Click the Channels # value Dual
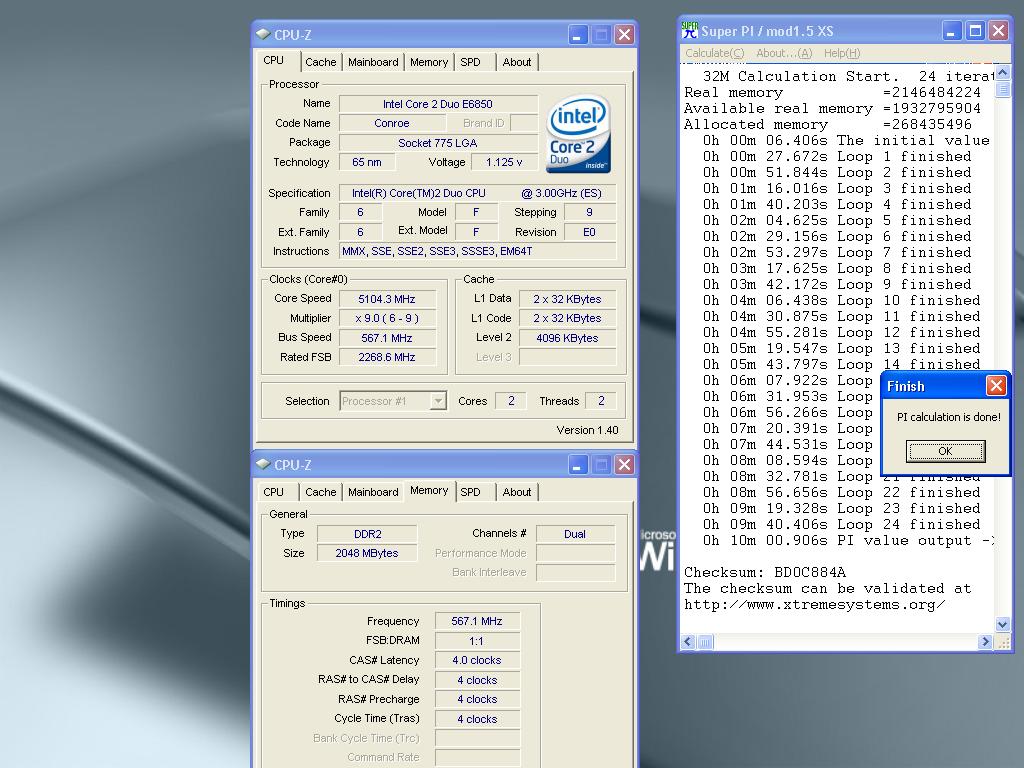The image size is (1024, 768). [x=575, y=534]
